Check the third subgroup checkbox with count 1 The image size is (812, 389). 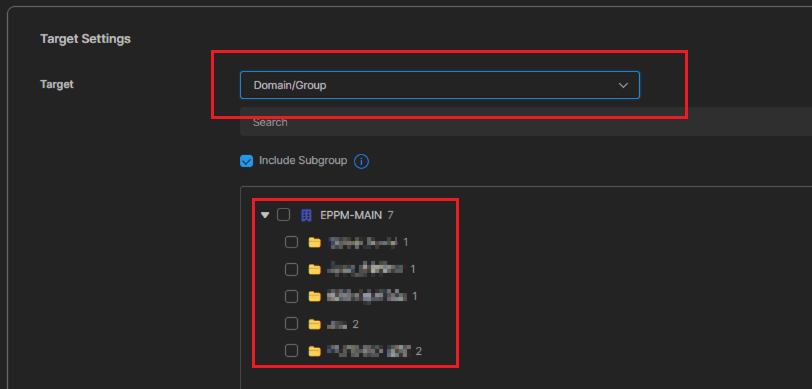[x=292, y=296]
